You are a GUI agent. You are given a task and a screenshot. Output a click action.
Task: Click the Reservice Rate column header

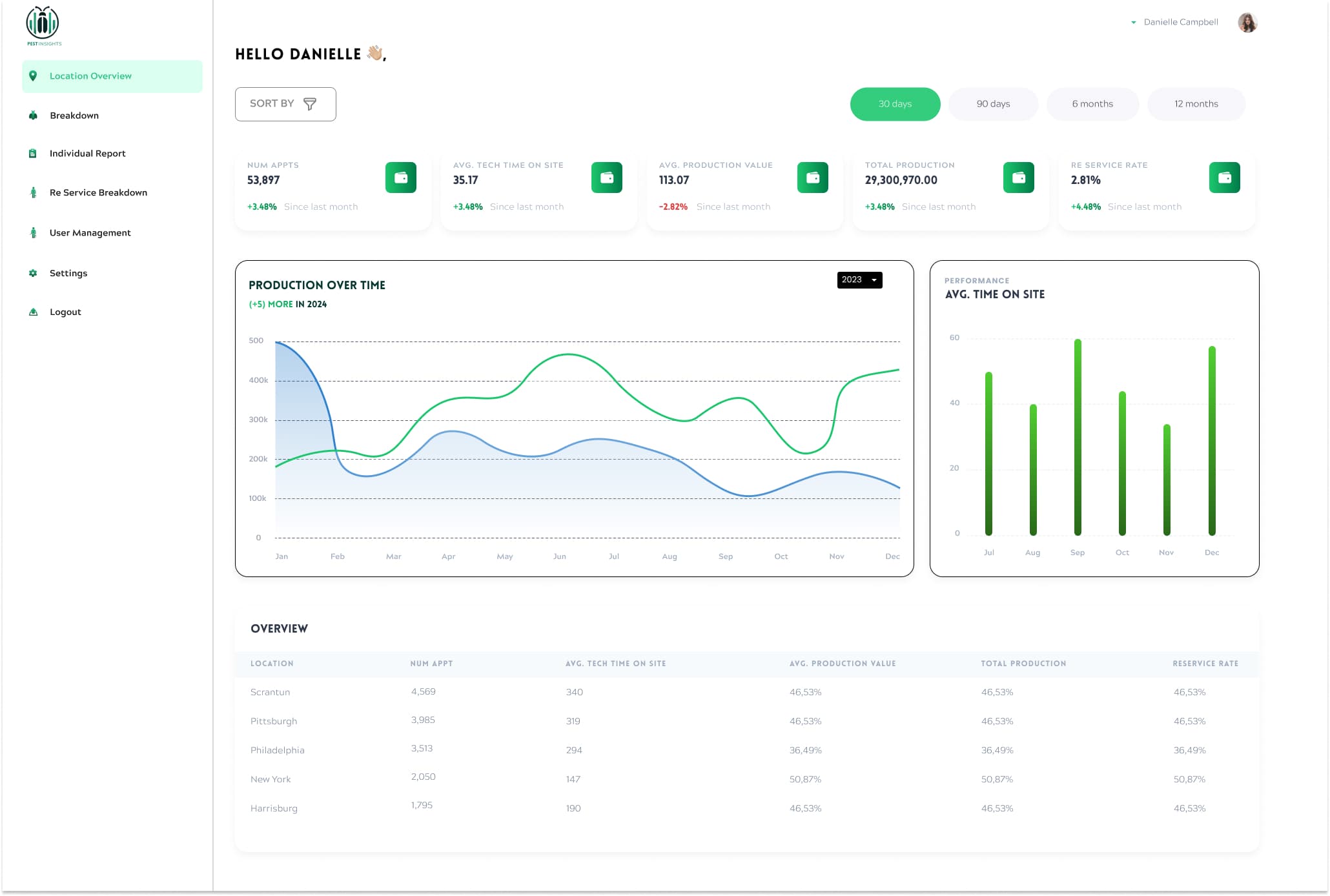pyautogui.click(x=1205, y=664)
